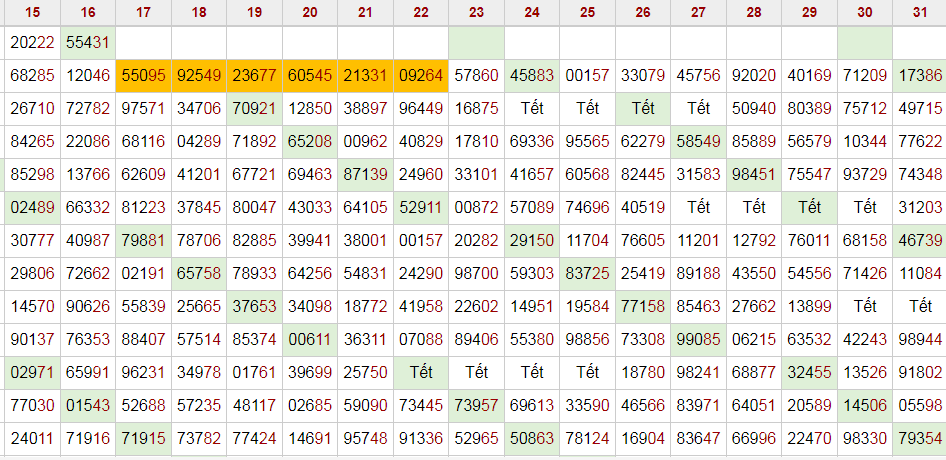
Task: Select the green cell showing 79354
Action: point(920,438)
